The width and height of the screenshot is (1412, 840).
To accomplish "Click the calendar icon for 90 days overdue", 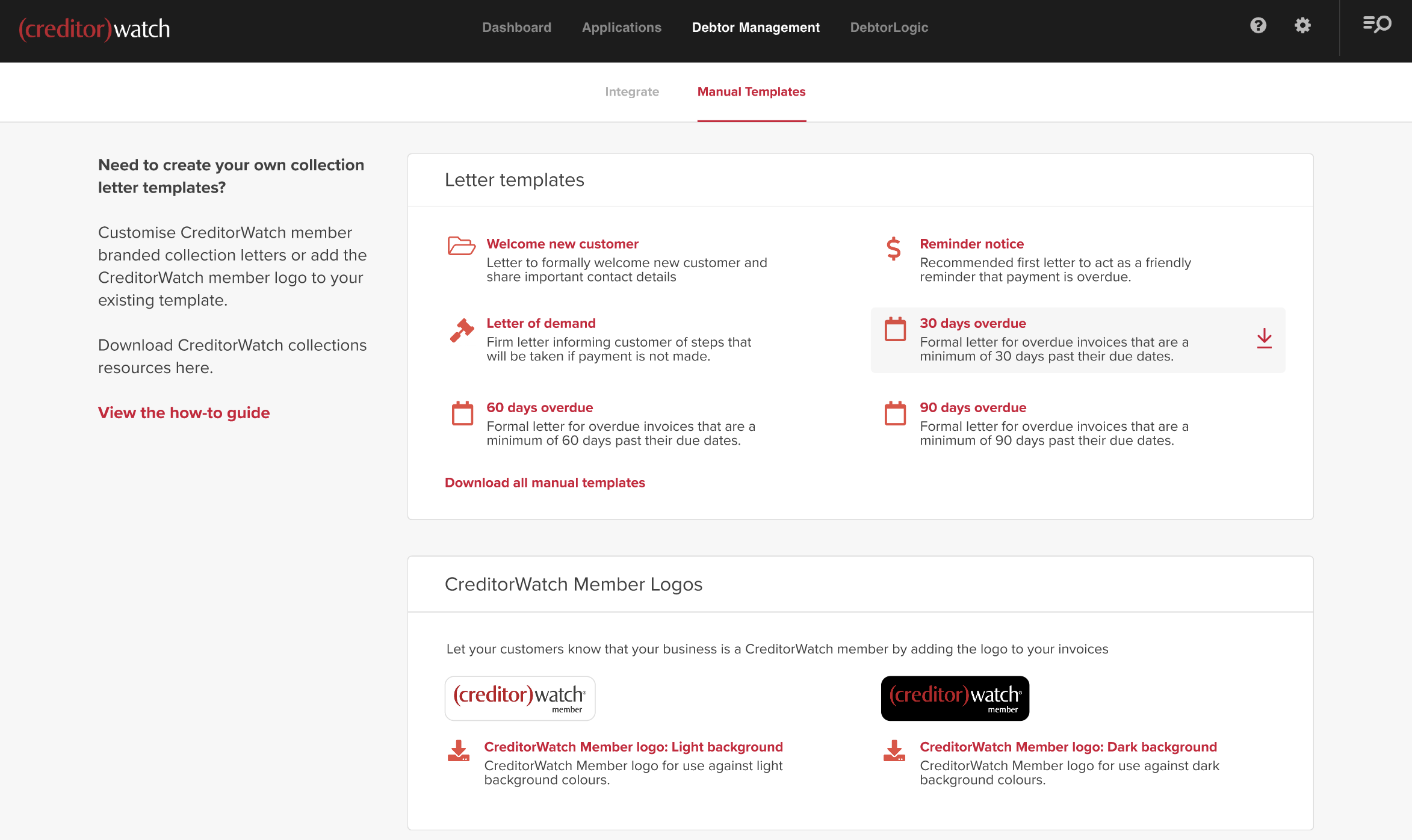I will click(x=895, y=413).
